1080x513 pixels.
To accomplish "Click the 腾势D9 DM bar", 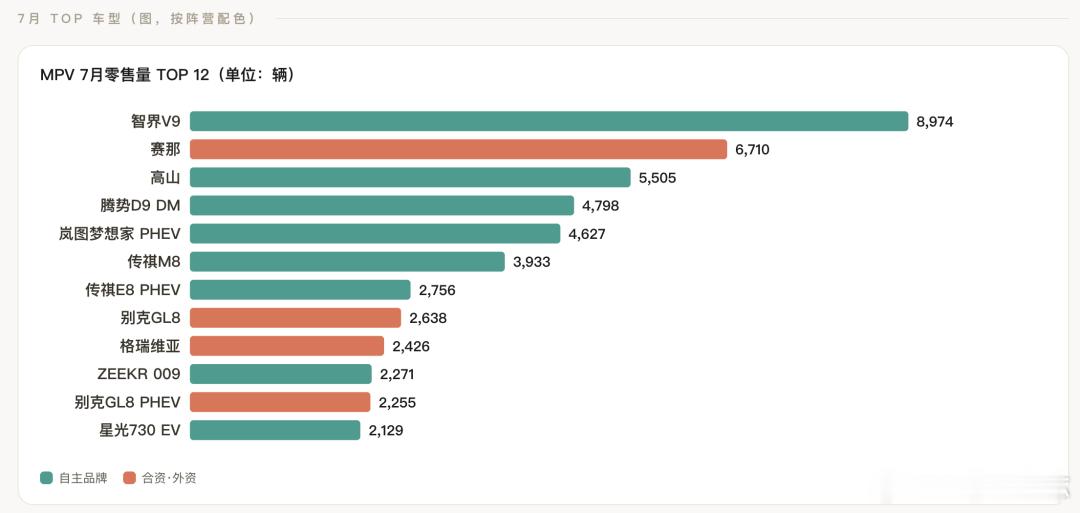I will [x=382, y=205].
